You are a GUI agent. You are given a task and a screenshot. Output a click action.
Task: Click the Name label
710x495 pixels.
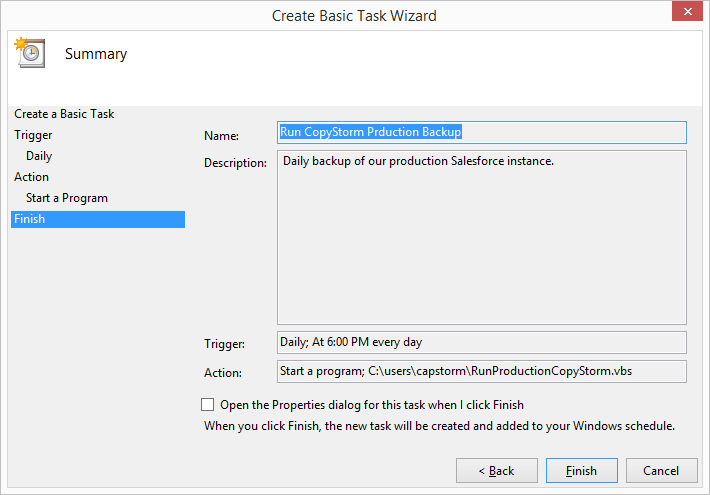(x=221, y=135)
